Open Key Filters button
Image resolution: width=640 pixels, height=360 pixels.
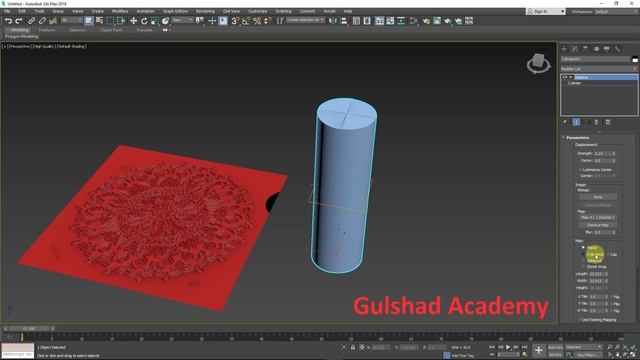[587, 355]
